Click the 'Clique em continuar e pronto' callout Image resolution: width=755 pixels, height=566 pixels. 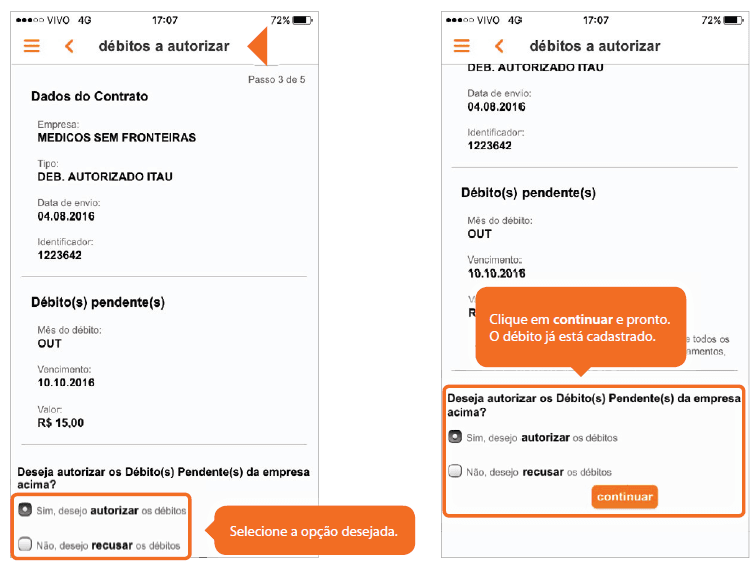580,328
